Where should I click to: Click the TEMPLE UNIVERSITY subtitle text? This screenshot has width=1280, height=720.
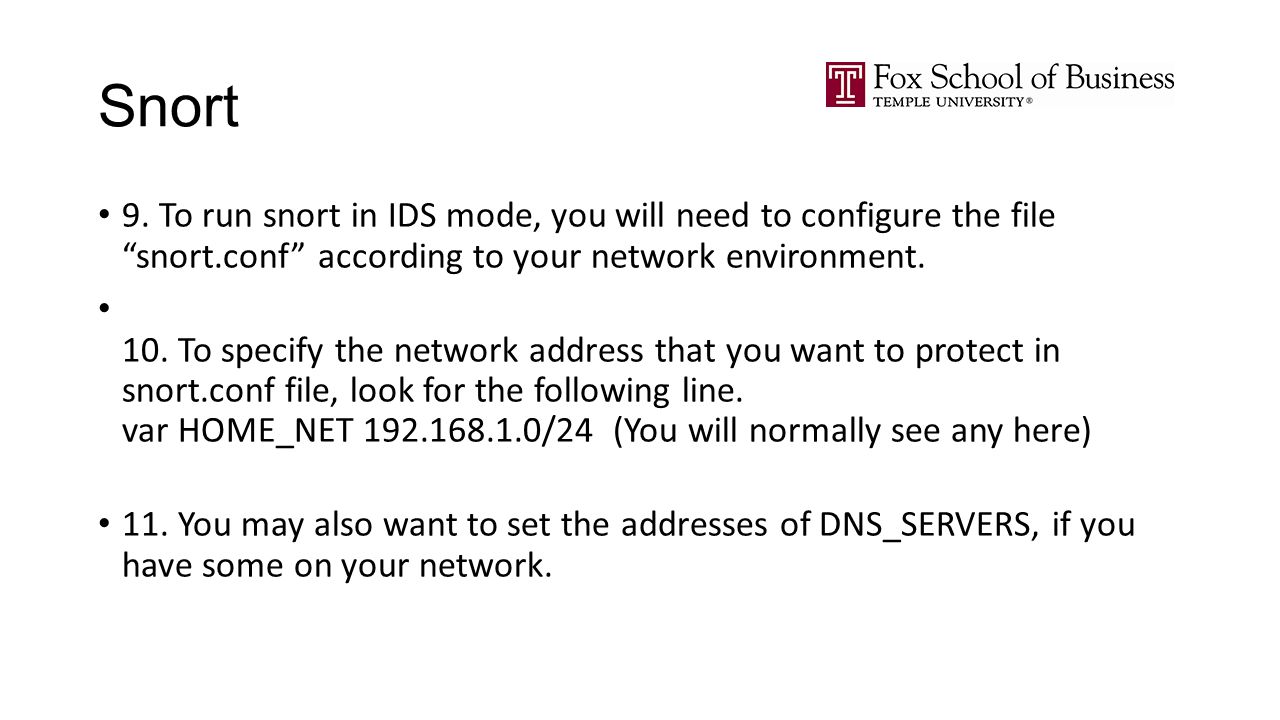[x=948, y=101]
